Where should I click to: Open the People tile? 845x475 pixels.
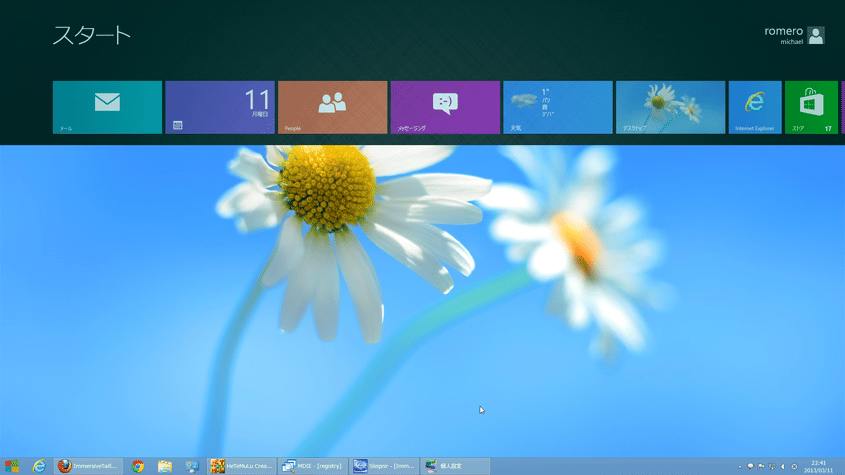tap(333, 107)
